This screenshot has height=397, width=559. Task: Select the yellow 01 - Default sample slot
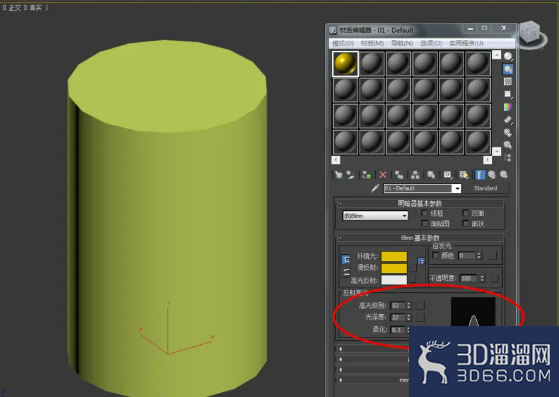click(345, 64)
